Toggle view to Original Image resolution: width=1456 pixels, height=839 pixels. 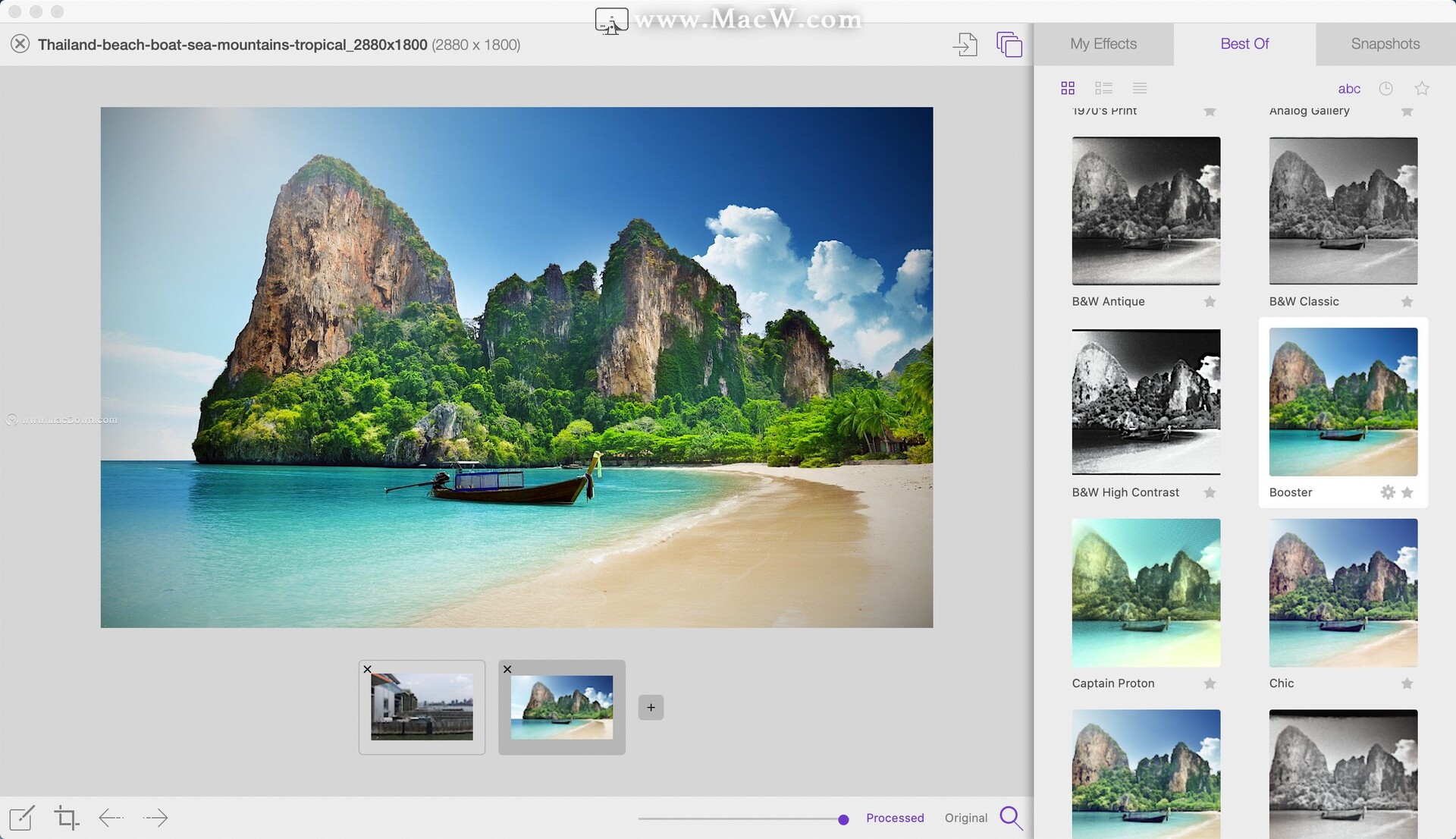pos(965,818)
